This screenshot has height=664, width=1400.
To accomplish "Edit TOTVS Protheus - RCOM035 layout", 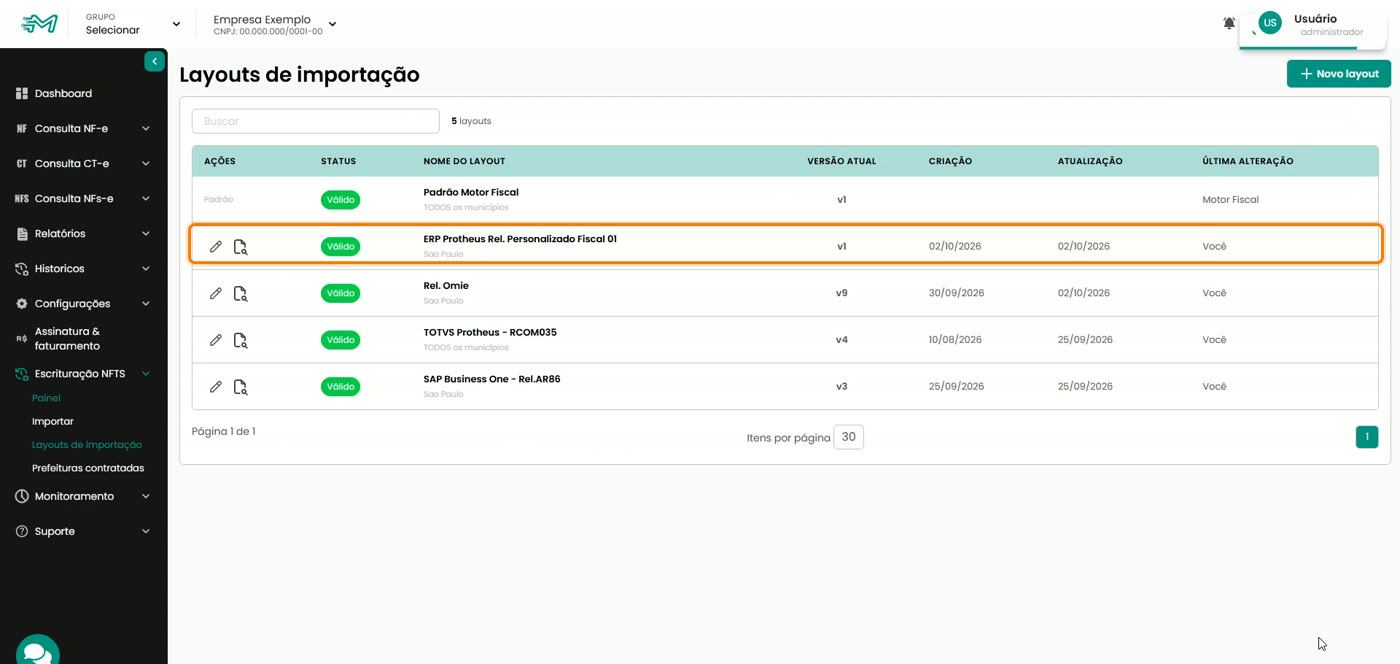I will pos(215,340).
